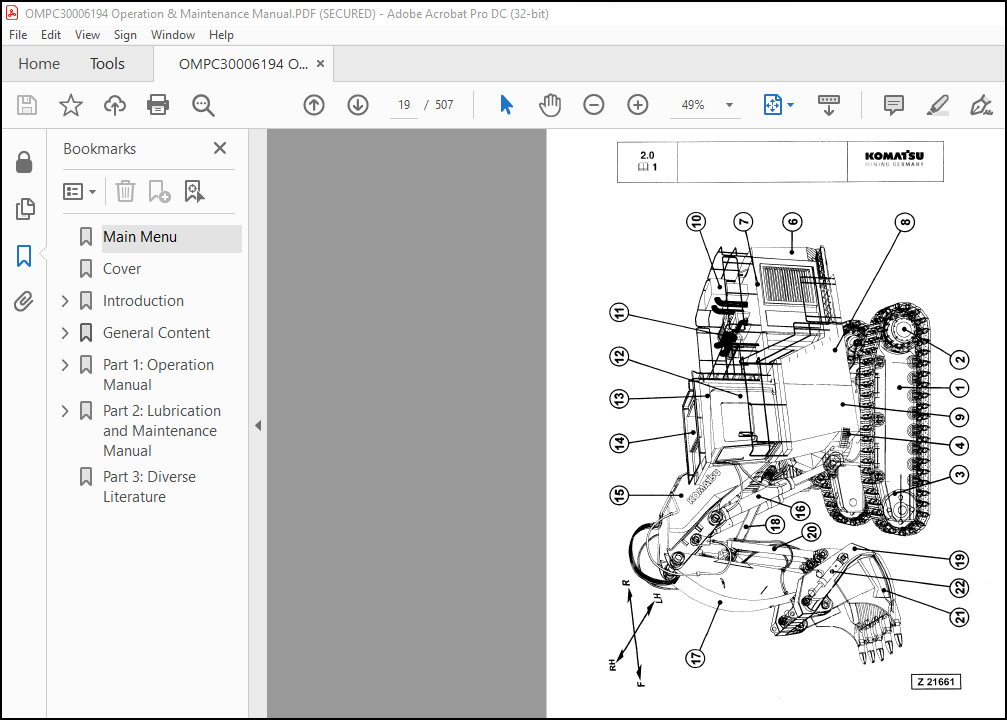1007x720 pixels.
Task: Open the fit page options dropdown arrow
Action: point(791,105)
